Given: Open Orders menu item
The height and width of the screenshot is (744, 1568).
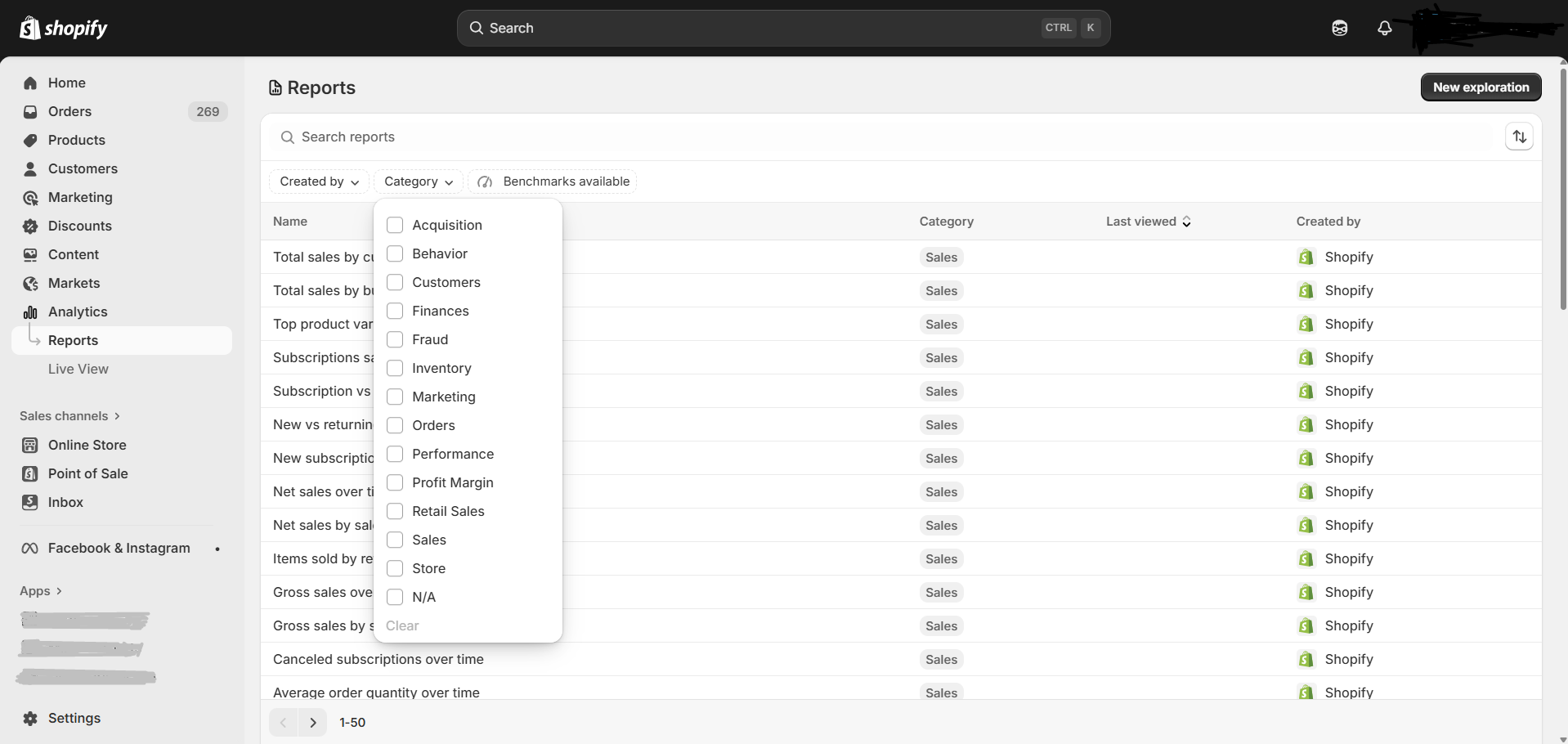Looking at the screenshot, I should 69,111.
